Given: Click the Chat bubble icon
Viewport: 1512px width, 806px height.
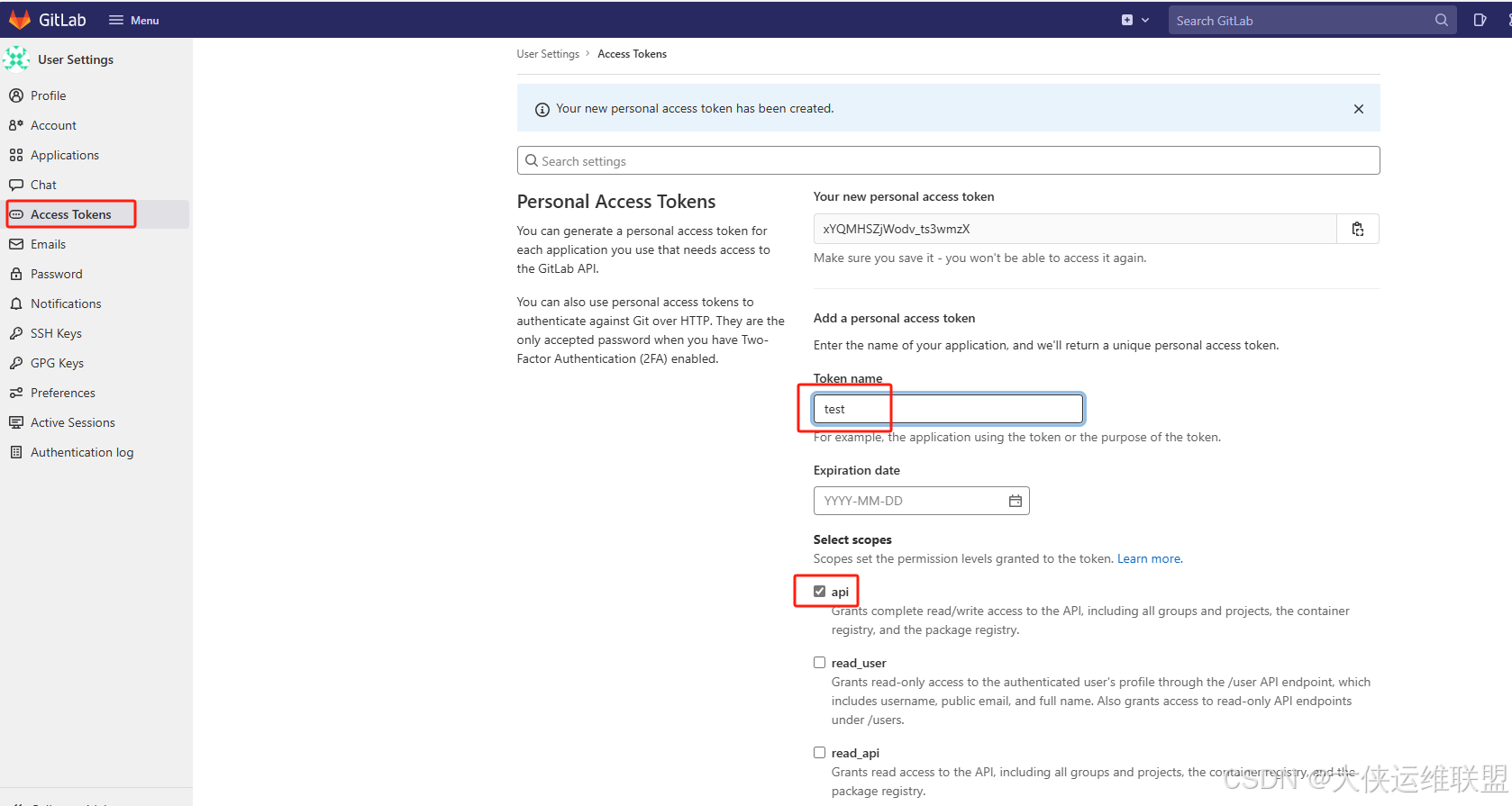Looking at the screenshot, I should [x=16, y=185].
